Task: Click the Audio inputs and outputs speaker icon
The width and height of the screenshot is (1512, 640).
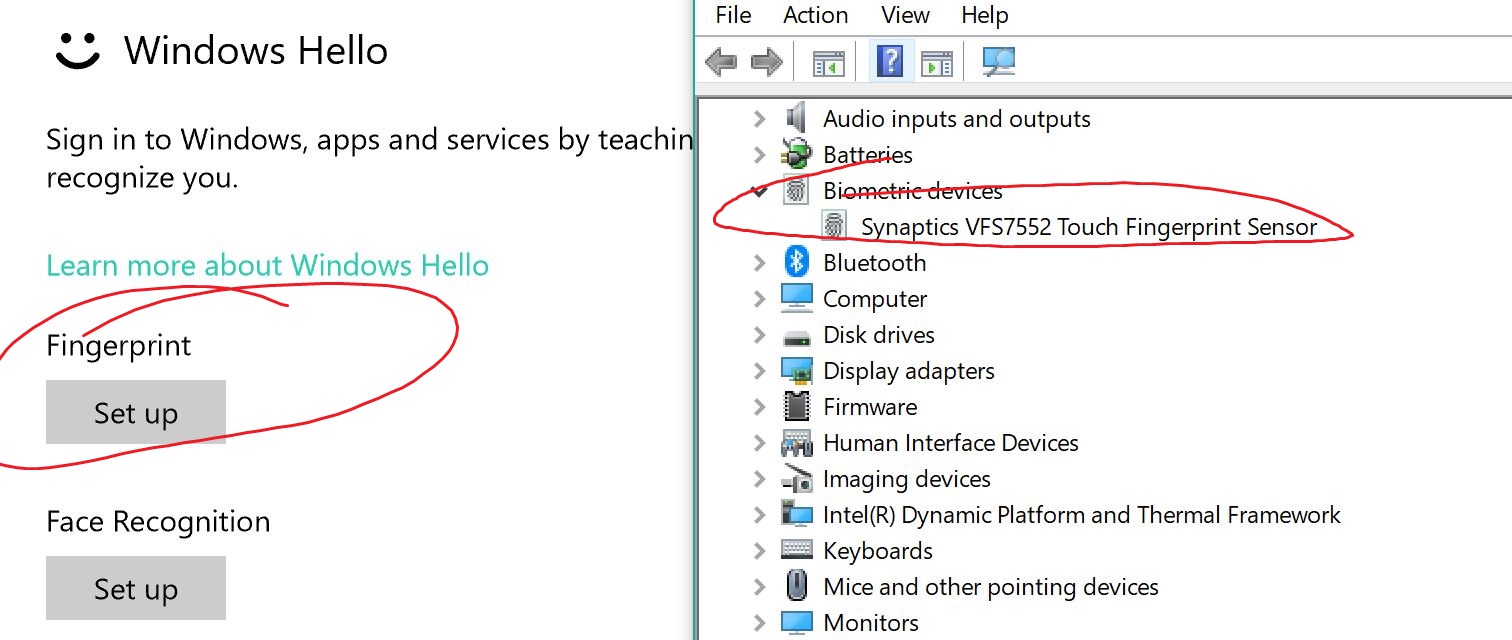Action: click(797, 119)
